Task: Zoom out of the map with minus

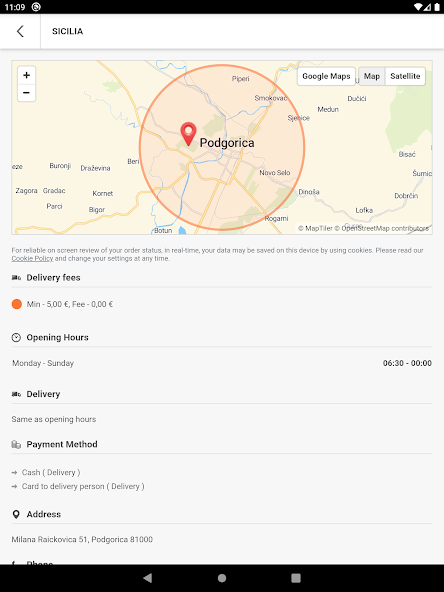Action: [x=26, y=92]
